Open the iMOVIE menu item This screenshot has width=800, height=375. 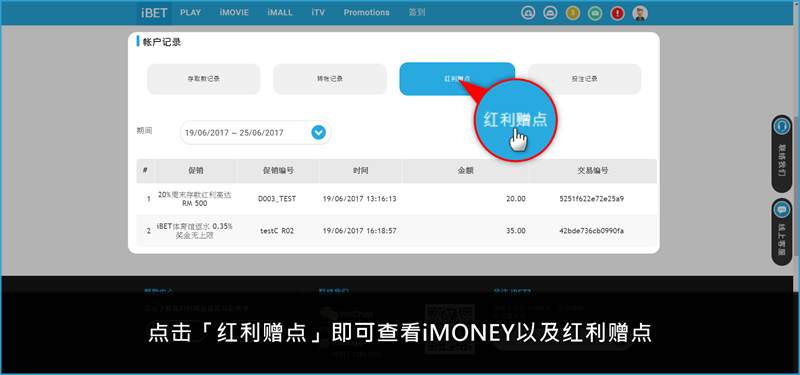(x=234, y=13)
